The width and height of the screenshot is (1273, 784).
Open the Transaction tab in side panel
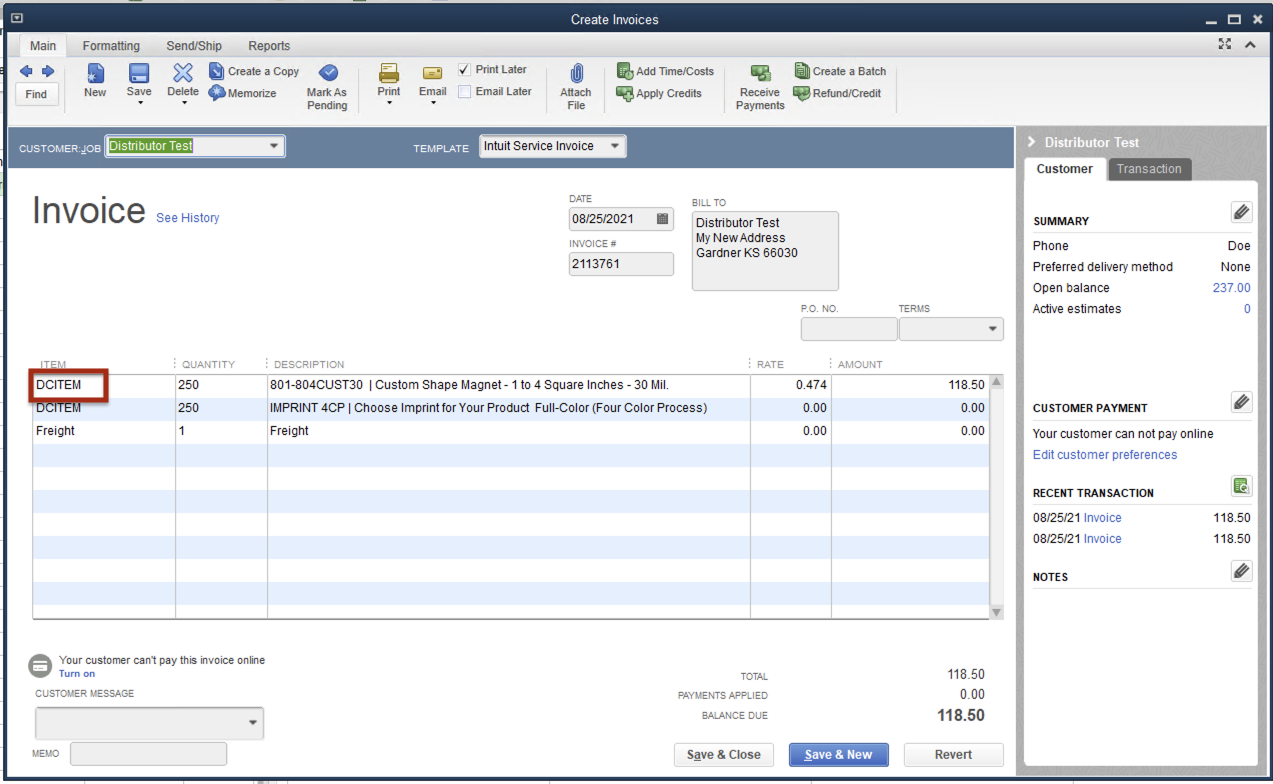coord(1149,169)
